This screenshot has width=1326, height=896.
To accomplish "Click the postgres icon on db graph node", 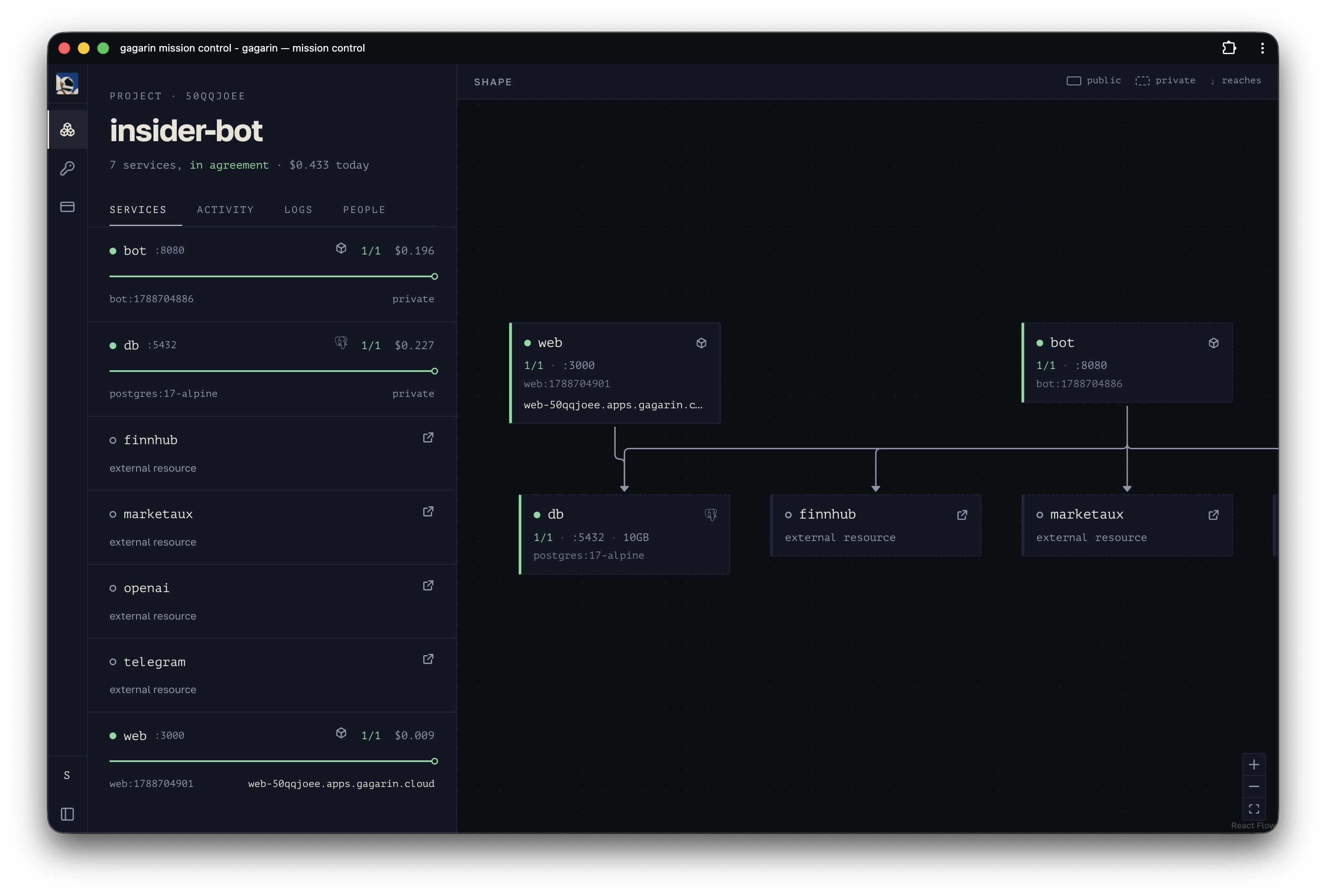I will click(711, 515).
